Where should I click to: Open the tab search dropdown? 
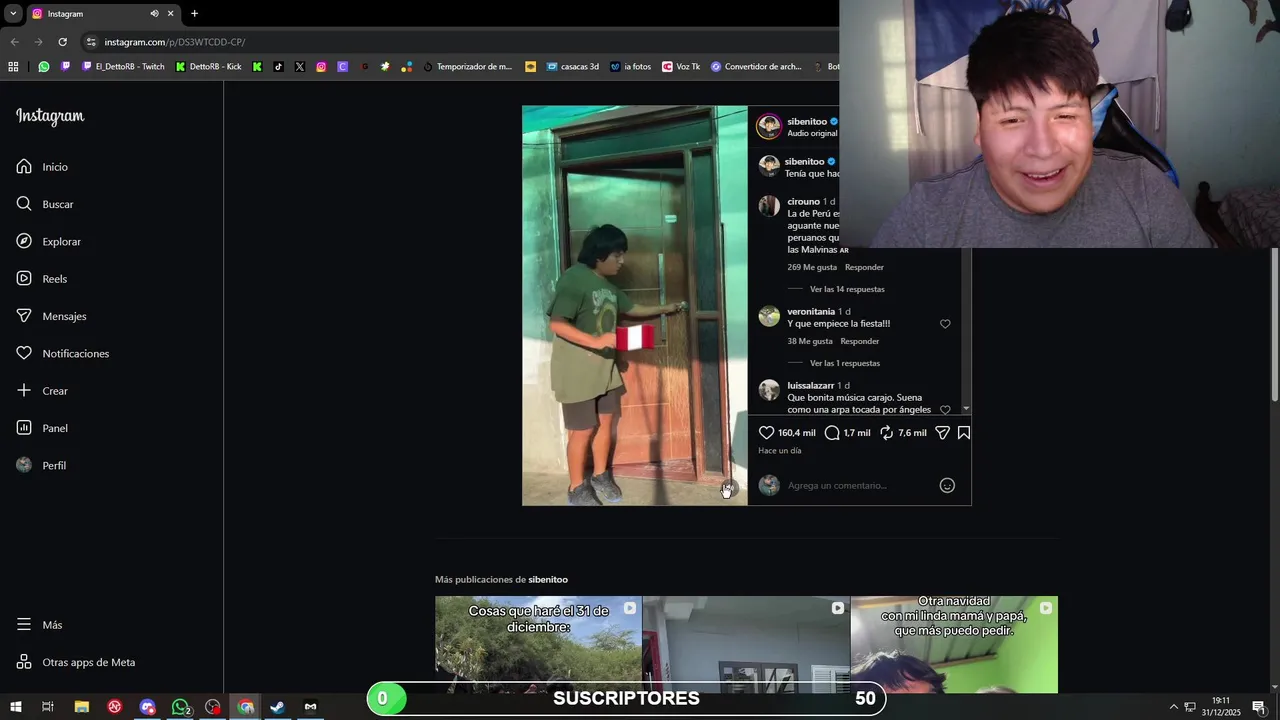click(13, 14)
